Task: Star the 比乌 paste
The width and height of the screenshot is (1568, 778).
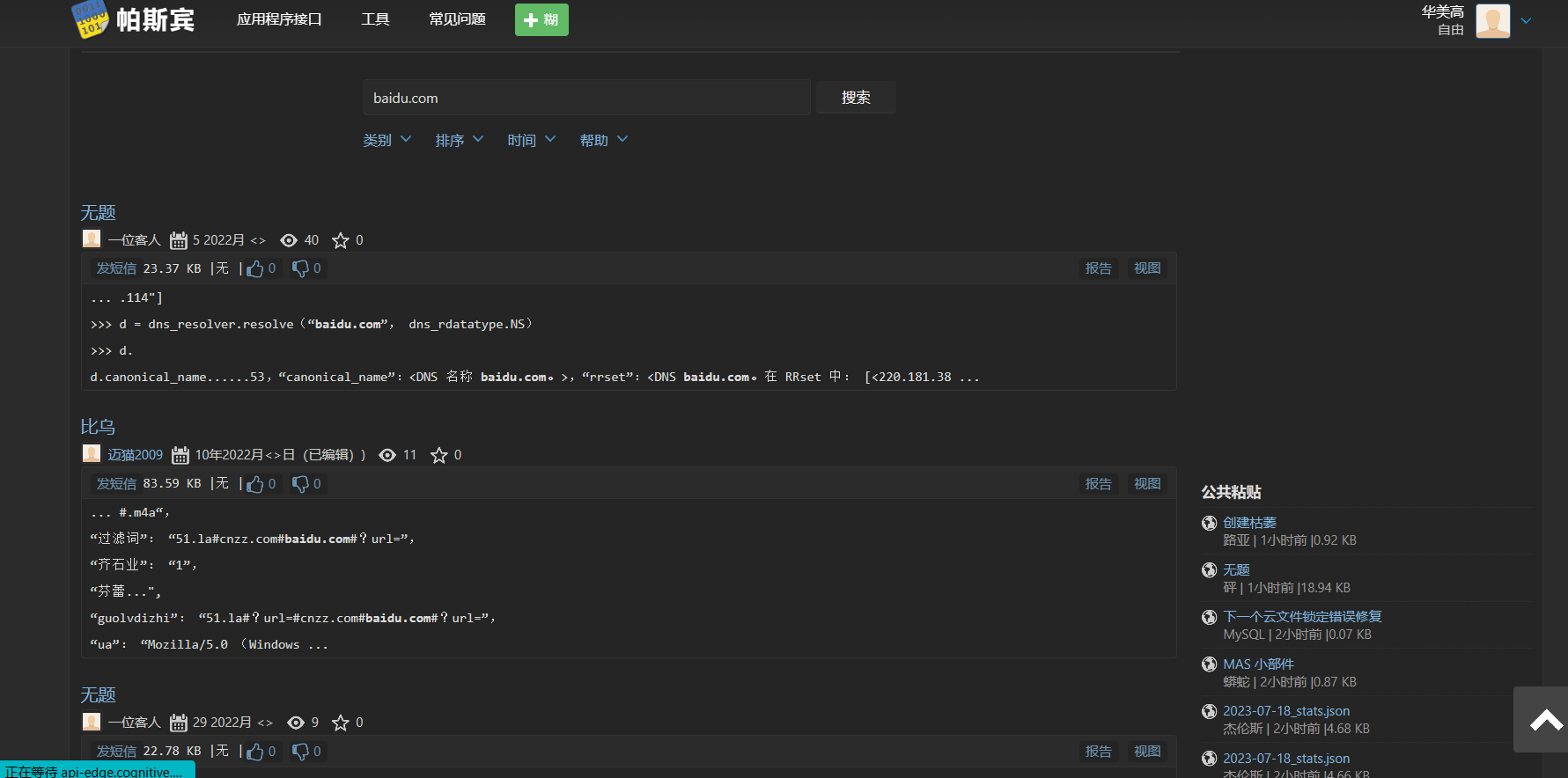Action: 439,455
